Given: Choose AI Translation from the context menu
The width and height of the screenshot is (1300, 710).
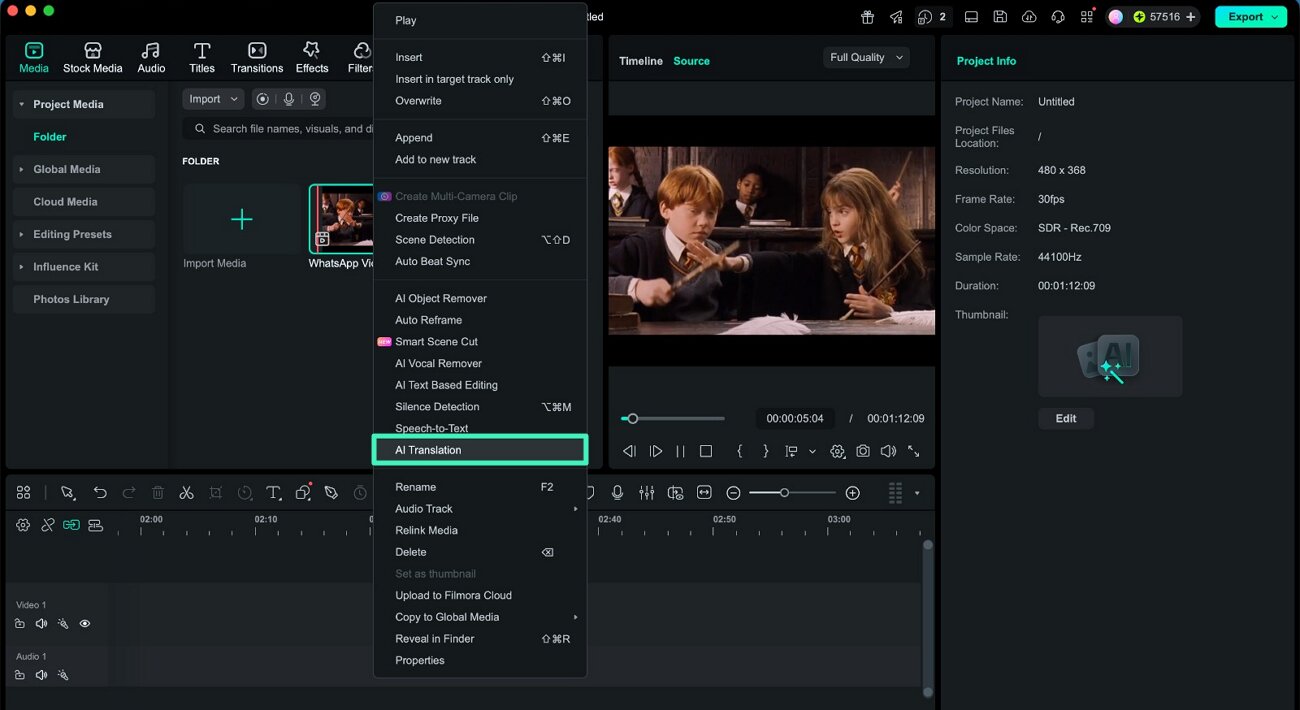Looking at the screenshot, I should coord(480,450).
